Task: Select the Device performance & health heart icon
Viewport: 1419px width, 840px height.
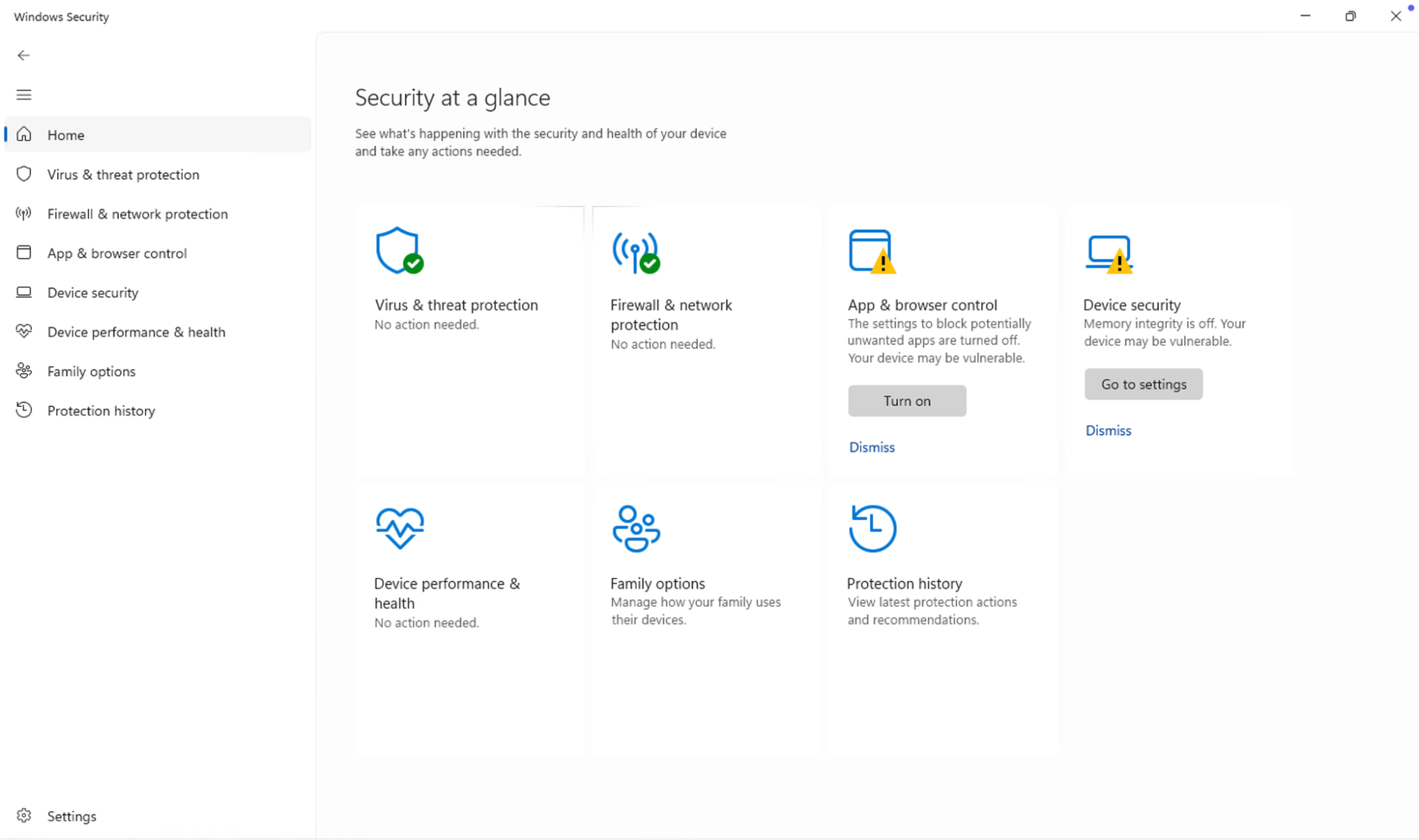Action: [x=23, y=331]
